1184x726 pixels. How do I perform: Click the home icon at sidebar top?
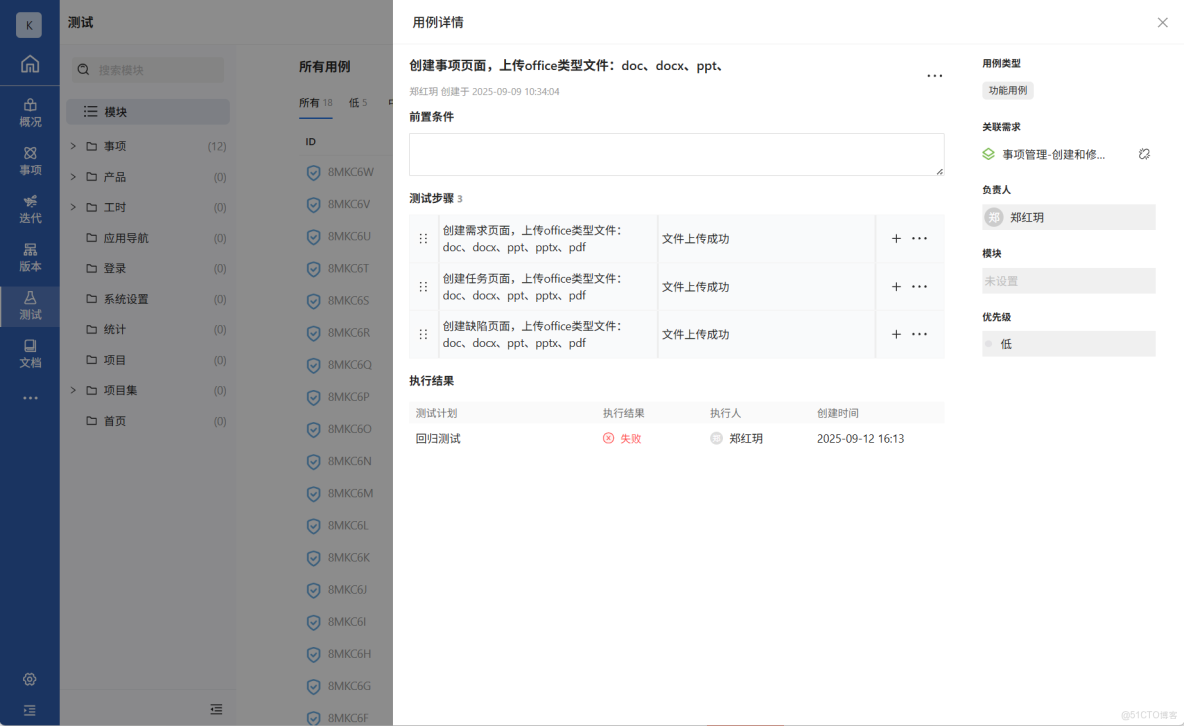(x=29, y=63)
